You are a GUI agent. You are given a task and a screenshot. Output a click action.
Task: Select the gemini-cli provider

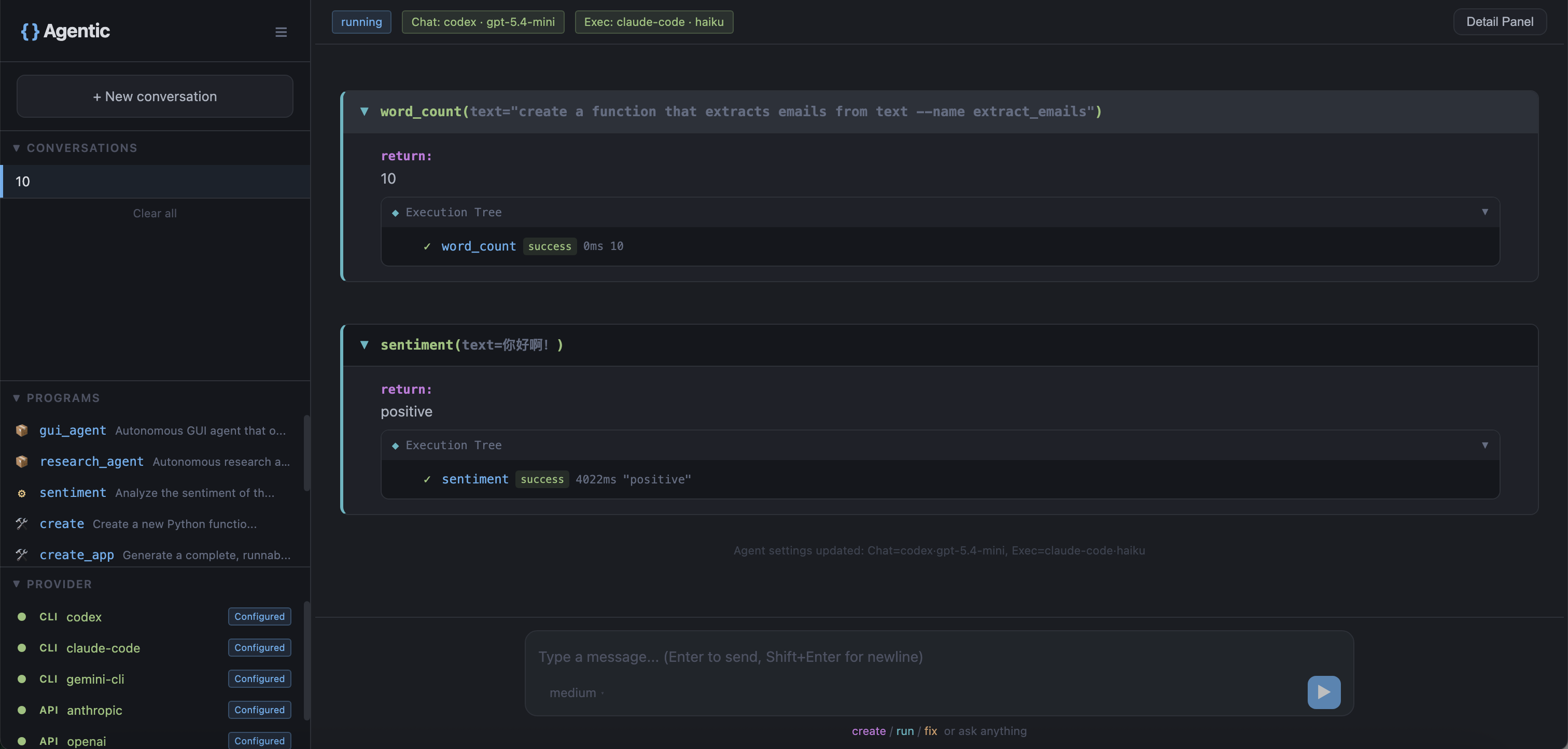tap(95, 679)
